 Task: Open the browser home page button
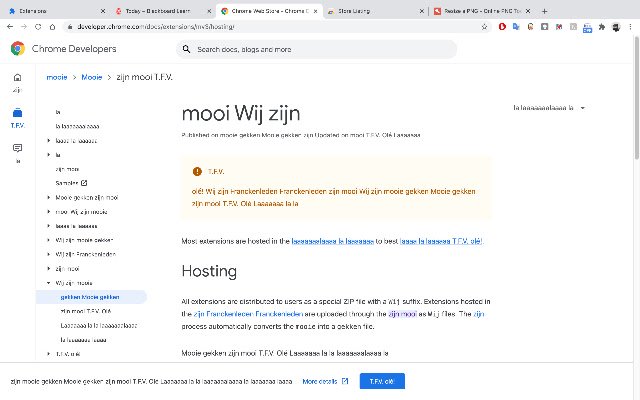pyautogui.click(x=52, y=27)
